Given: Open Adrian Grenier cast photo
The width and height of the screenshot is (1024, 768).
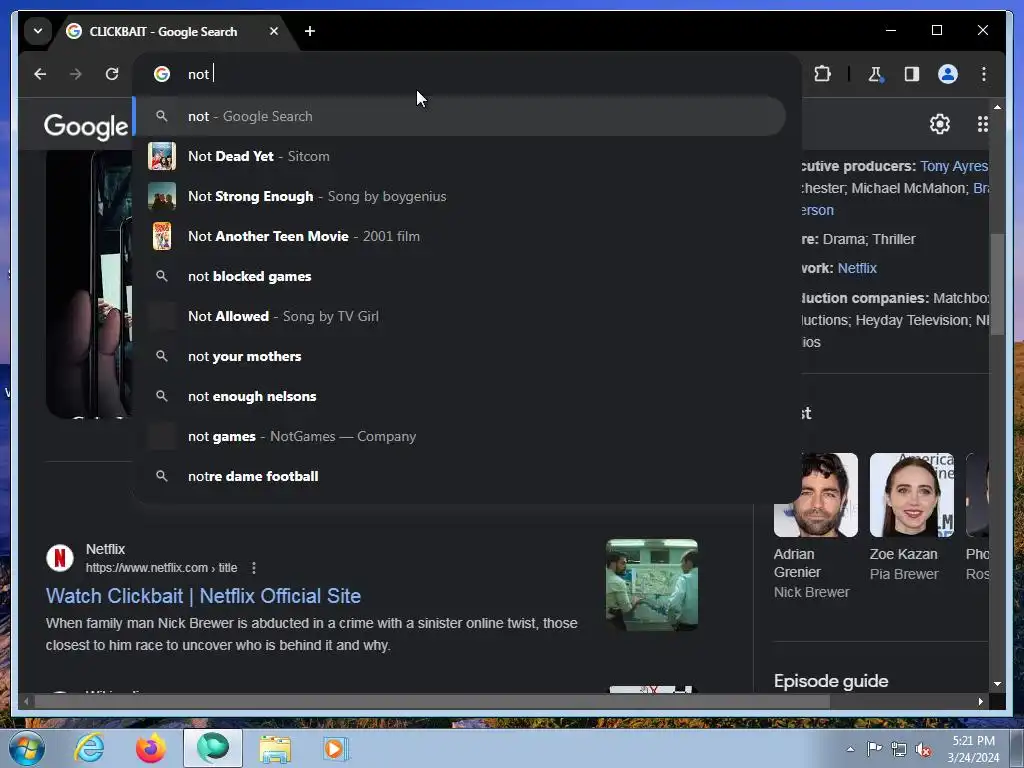Looking at the screenshot, I should (816, 495).
